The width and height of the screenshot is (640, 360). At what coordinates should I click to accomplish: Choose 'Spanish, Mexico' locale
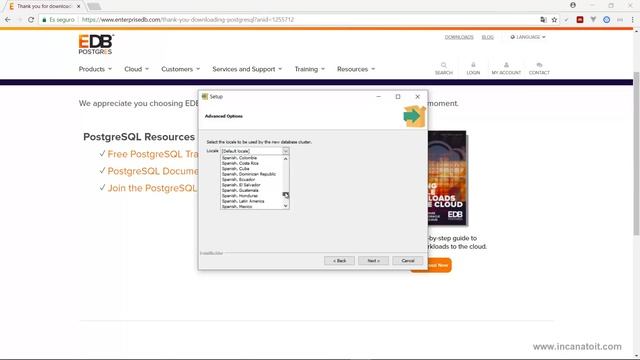click(251, 207)
